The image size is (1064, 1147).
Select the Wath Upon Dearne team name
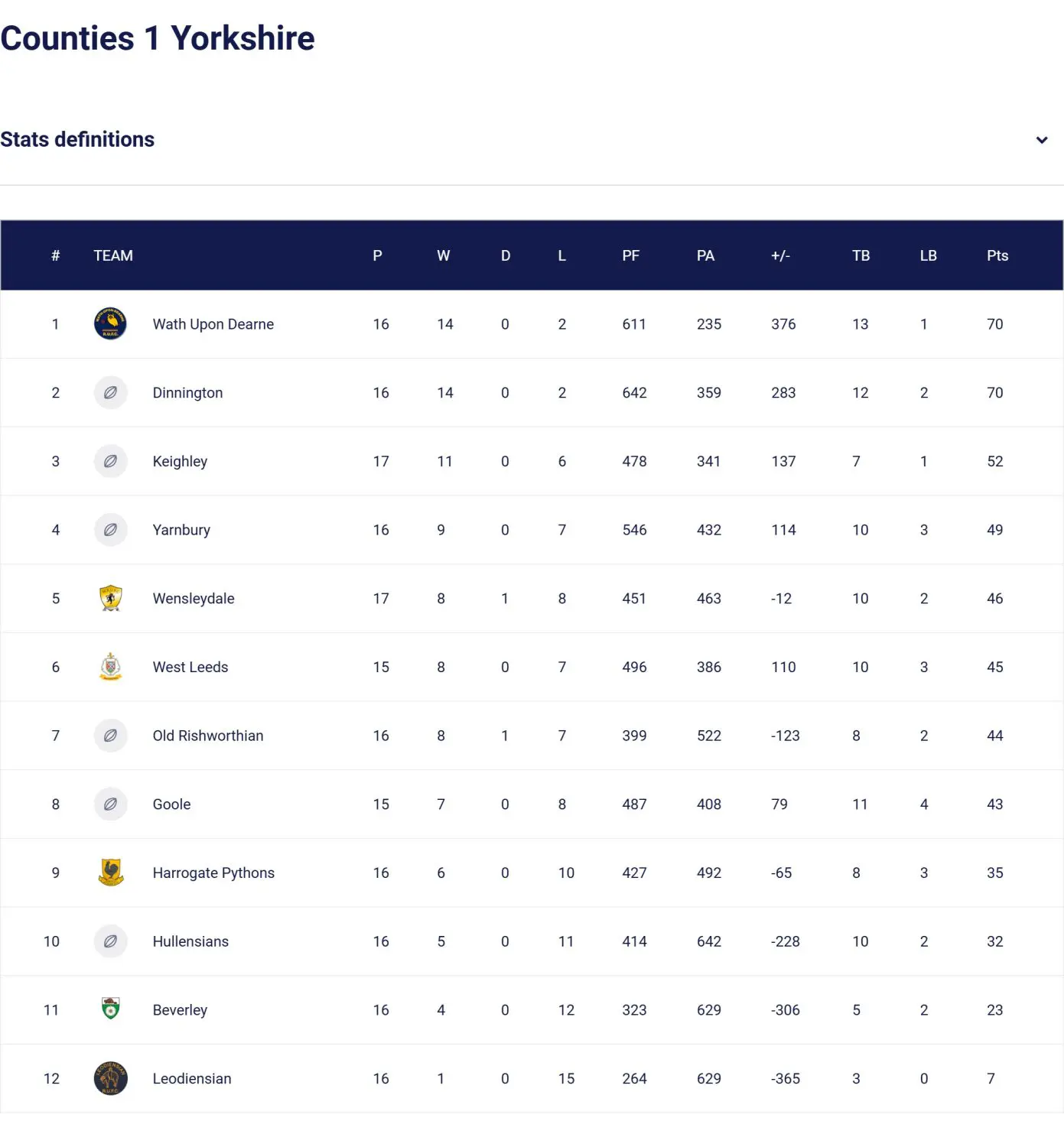213,324
